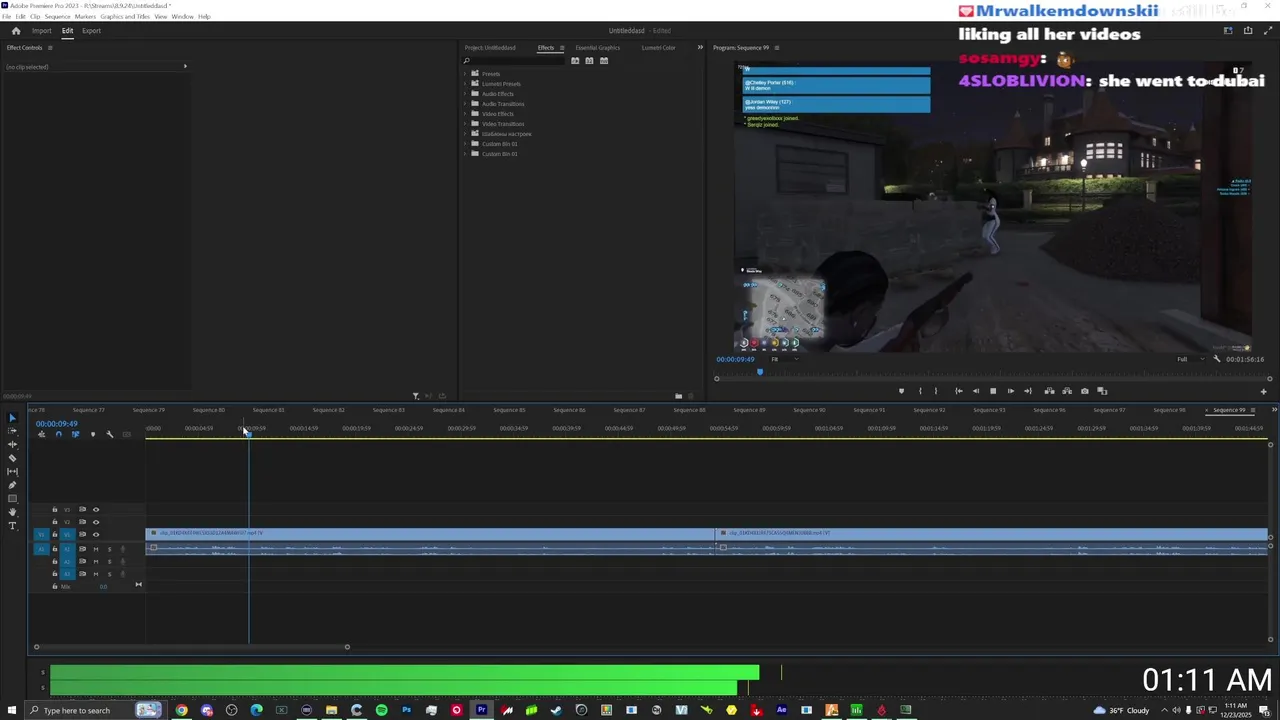Screen dimensions: 1280x720
Task: Focus the Effects search field
Action: pyautogui.click(x=515, y=61)
